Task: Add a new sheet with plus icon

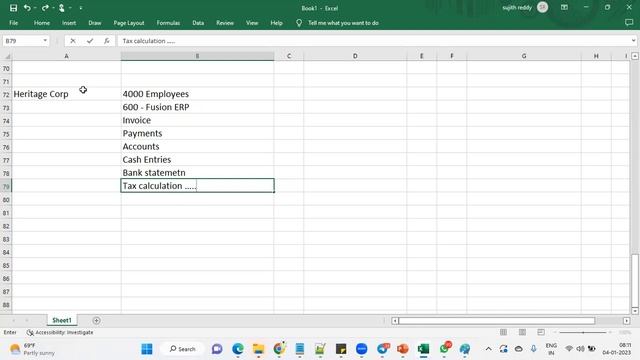Action: click(96, 320)
